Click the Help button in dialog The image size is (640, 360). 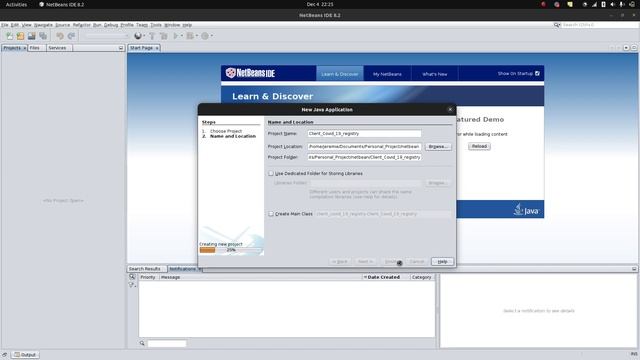(442, 261)
